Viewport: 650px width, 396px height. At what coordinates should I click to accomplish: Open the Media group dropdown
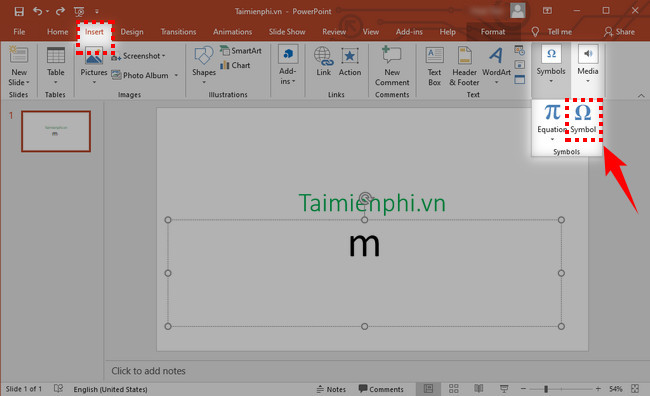588,64
